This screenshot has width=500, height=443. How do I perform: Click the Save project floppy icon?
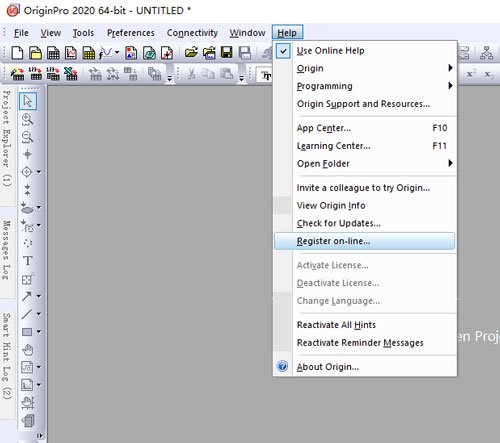click(x=227, y=53)
